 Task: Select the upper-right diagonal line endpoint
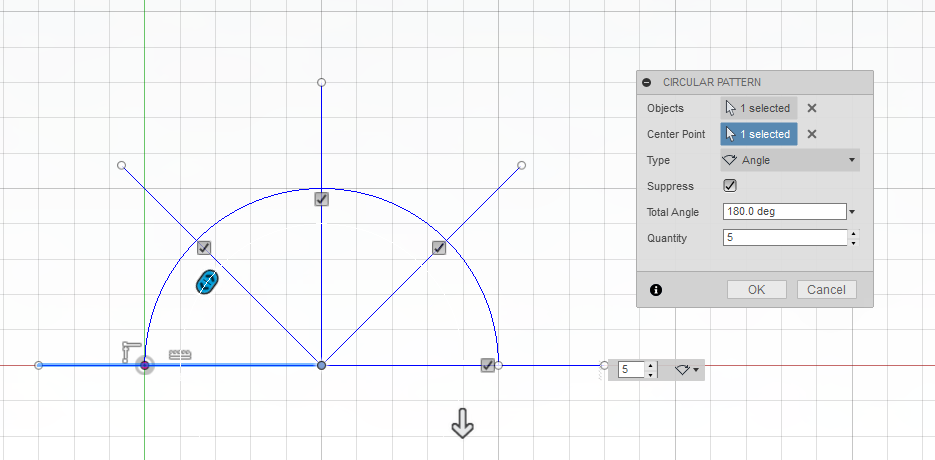(521, 165)
